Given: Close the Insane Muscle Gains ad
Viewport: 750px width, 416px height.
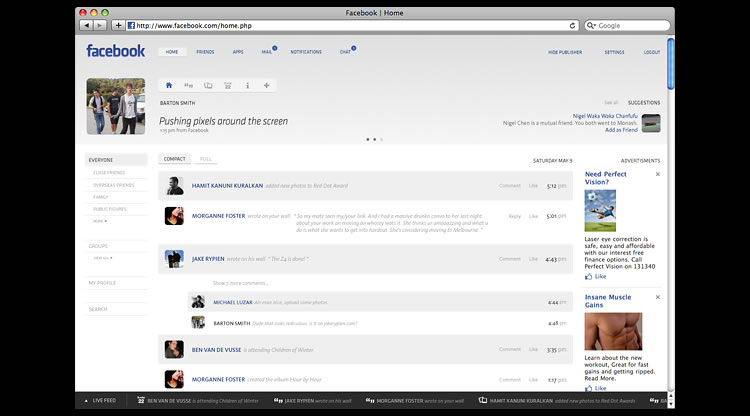Looking at the screenshot, I should (657, 296).
